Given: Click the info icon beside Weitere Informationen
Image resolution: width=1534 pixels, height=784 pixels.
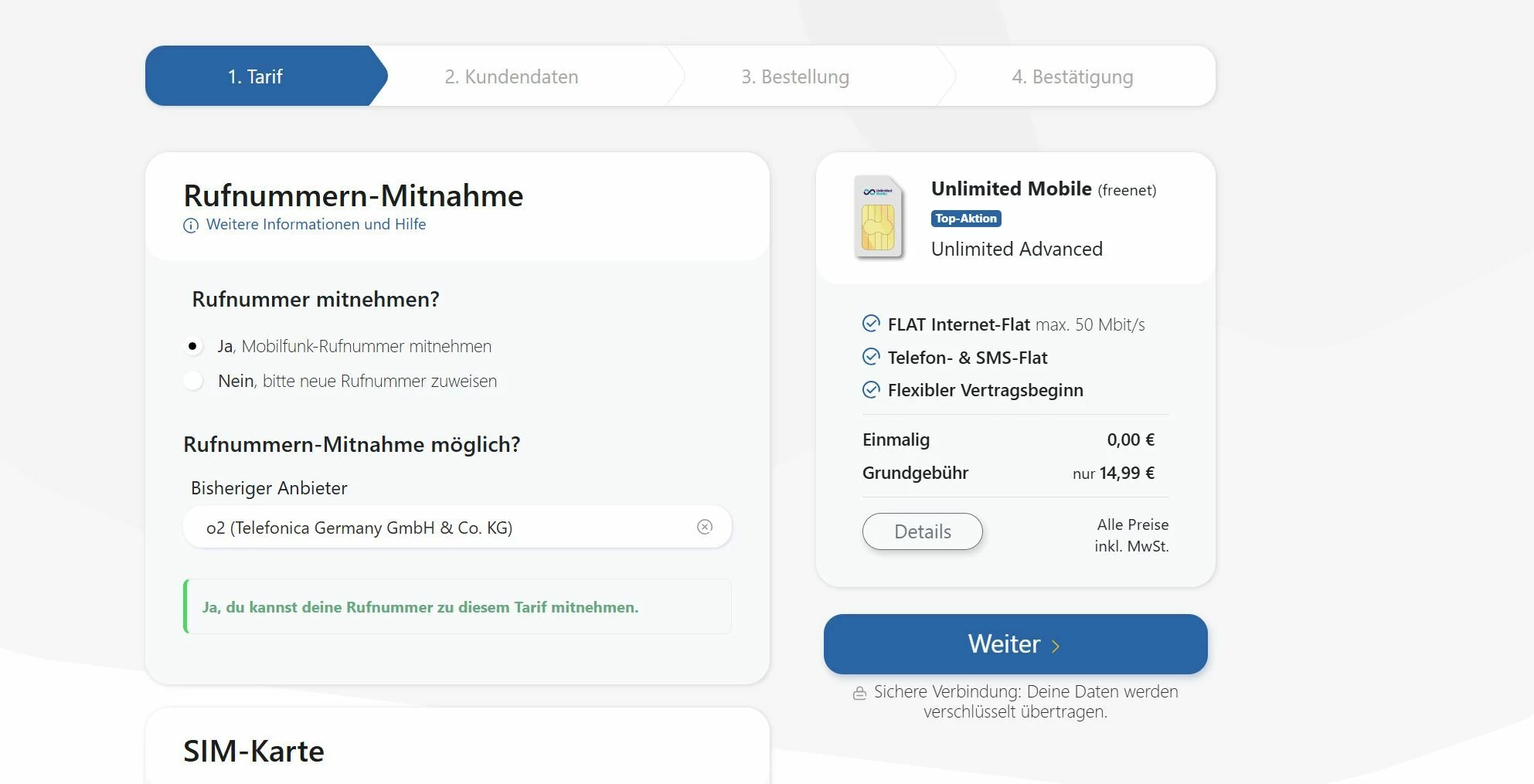Looking at the screenshot, I should (190, 226).
